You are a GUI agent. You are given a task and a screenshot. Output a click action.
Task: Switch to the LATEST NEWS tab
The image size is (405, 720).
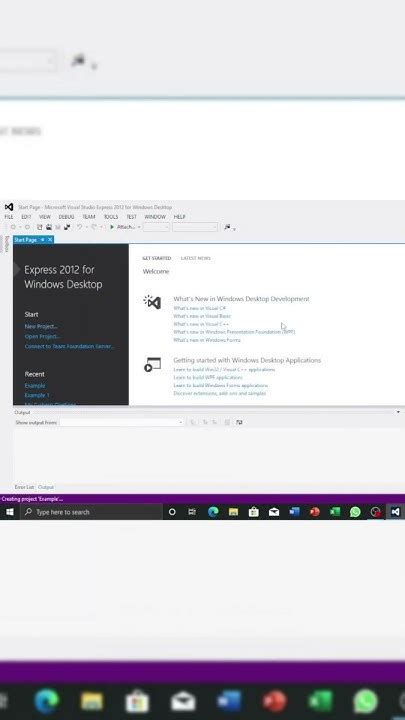point(196,258)
